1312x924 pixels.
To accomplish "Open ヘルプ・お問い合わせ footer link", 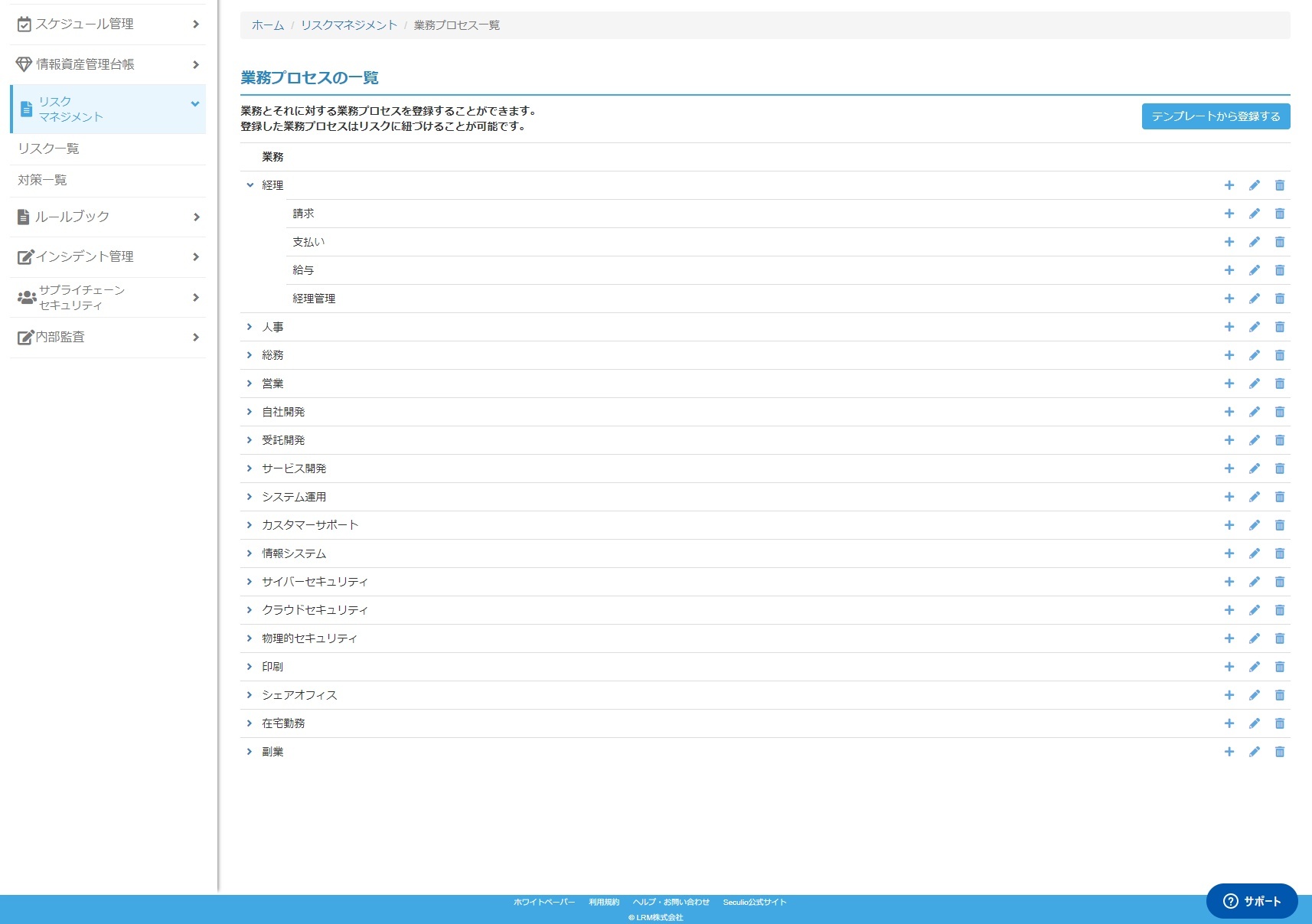I will (x=671, y=902).
